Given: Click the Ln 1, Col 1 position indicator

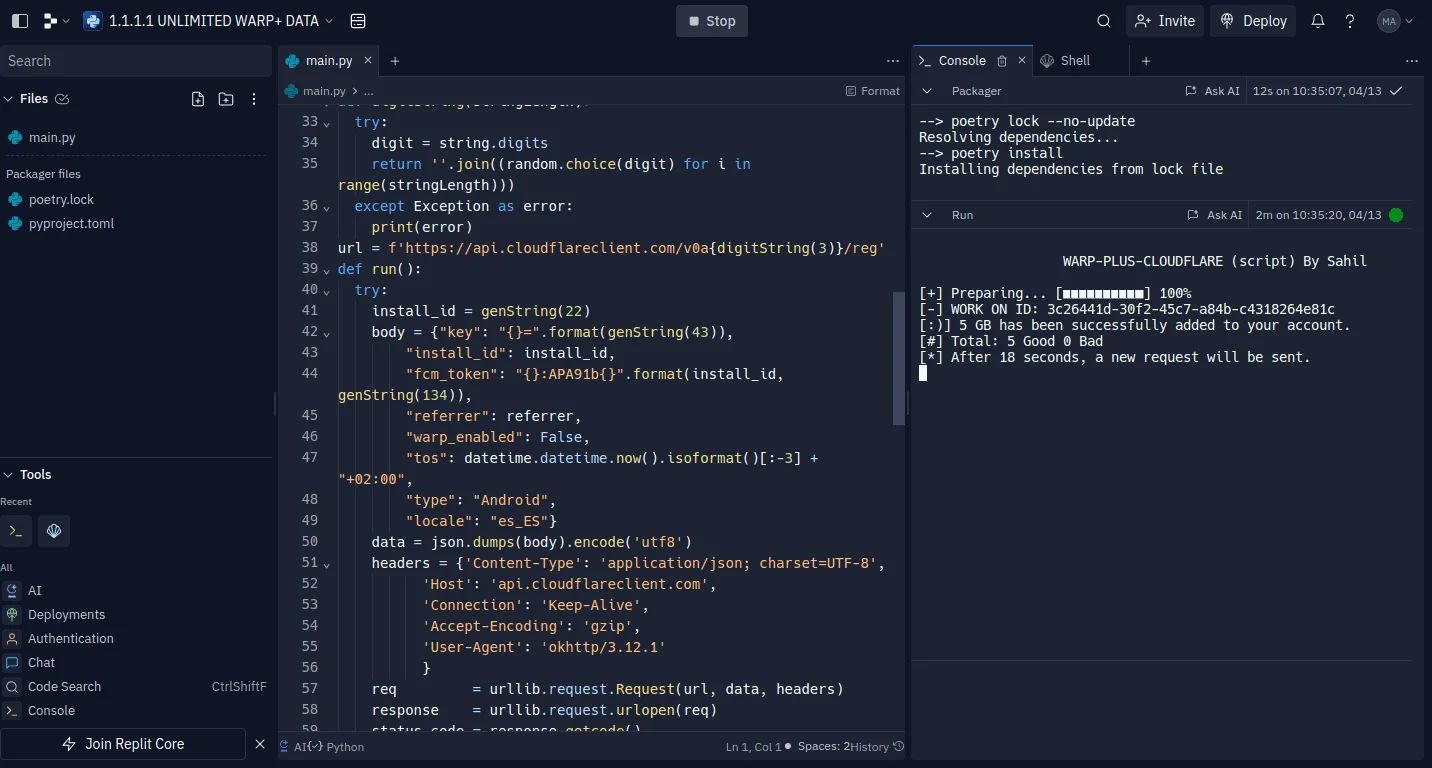Looking at the screenshot, I should click(753, 747).
